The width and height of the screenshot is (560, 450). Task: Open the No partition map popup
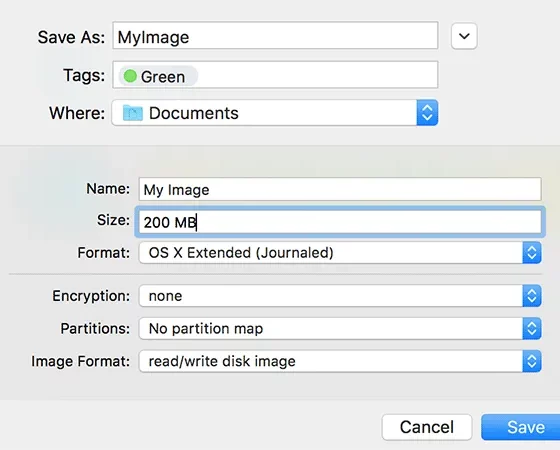(x=340, y=329)
